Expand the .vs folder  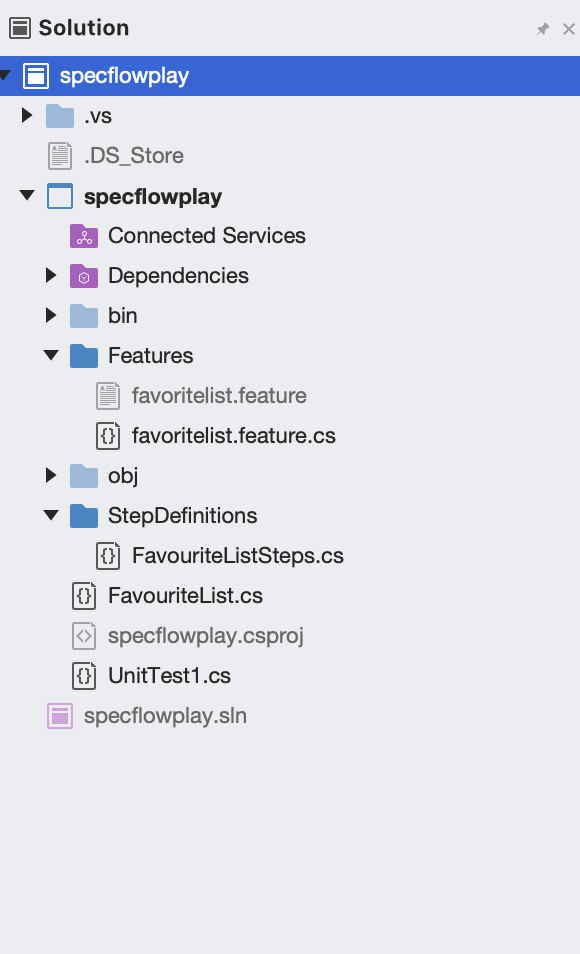coord(27,115)
